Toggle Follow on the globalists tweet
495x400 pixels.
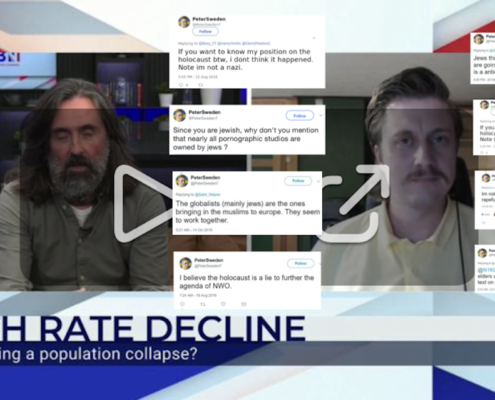pyautogui.click(x=298, y=181)
